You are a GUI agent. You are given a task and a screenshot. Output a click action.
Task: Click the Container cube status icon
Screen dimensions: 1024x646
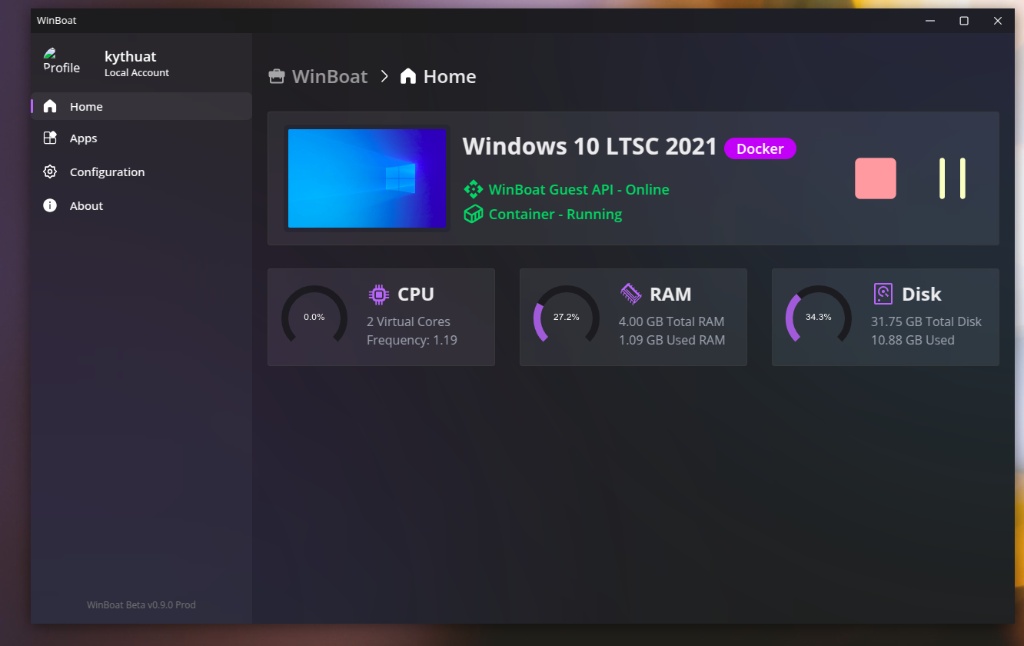[x=473, y=214]
